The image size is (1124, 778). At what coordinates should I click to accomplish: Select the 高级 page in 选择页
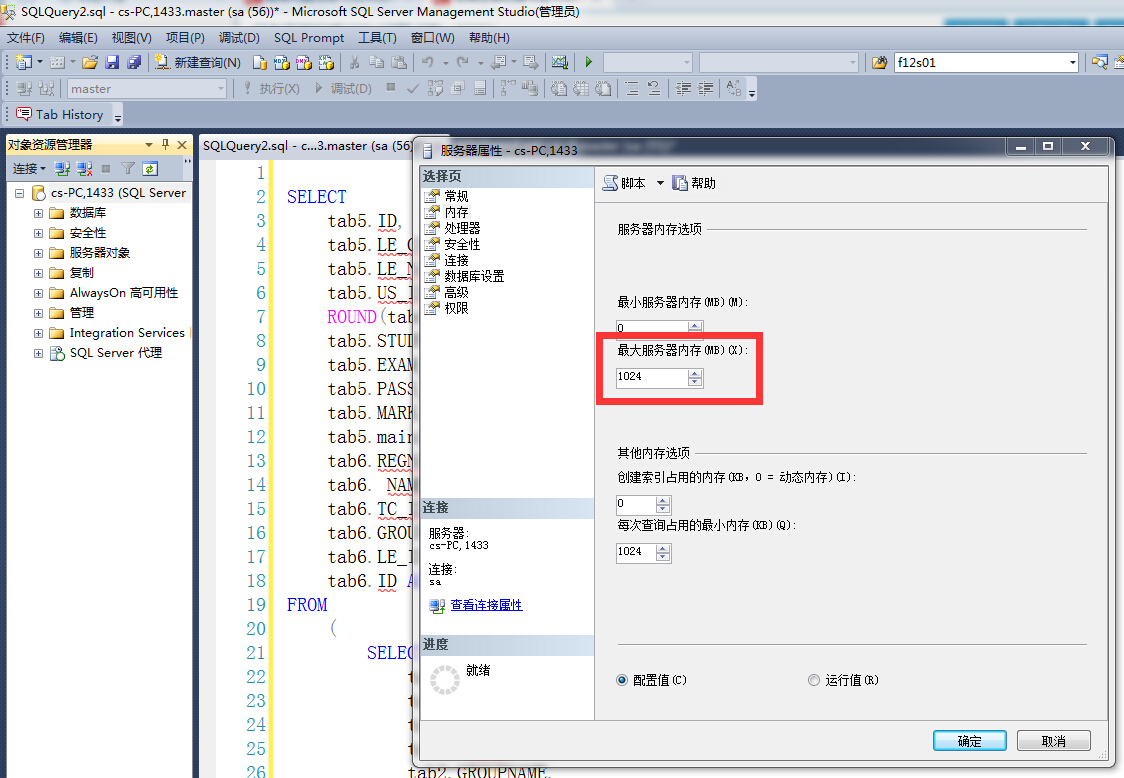click(456, 293)
